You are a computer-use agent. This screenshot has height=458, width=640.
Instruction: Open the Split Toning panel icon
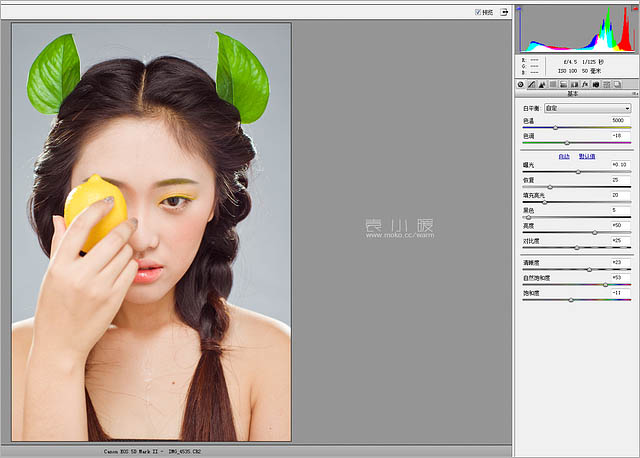[564, 84]
